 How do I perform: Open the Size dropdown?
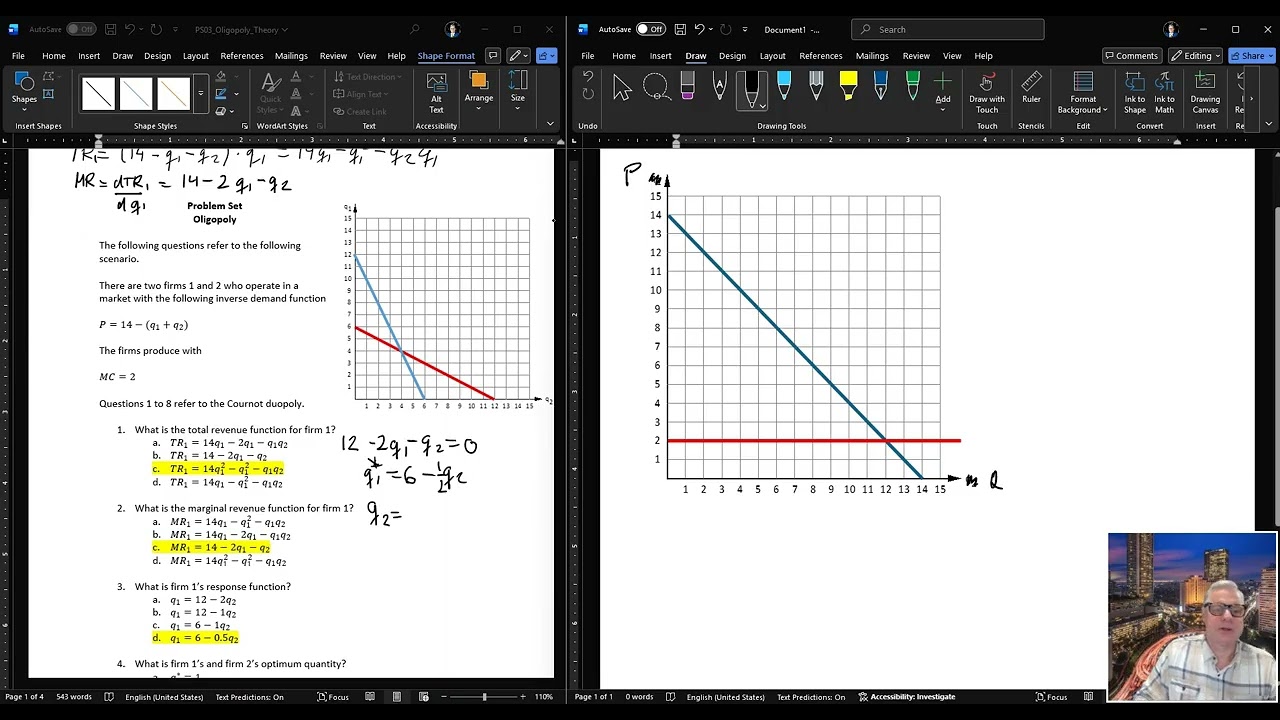click(518, 90)
